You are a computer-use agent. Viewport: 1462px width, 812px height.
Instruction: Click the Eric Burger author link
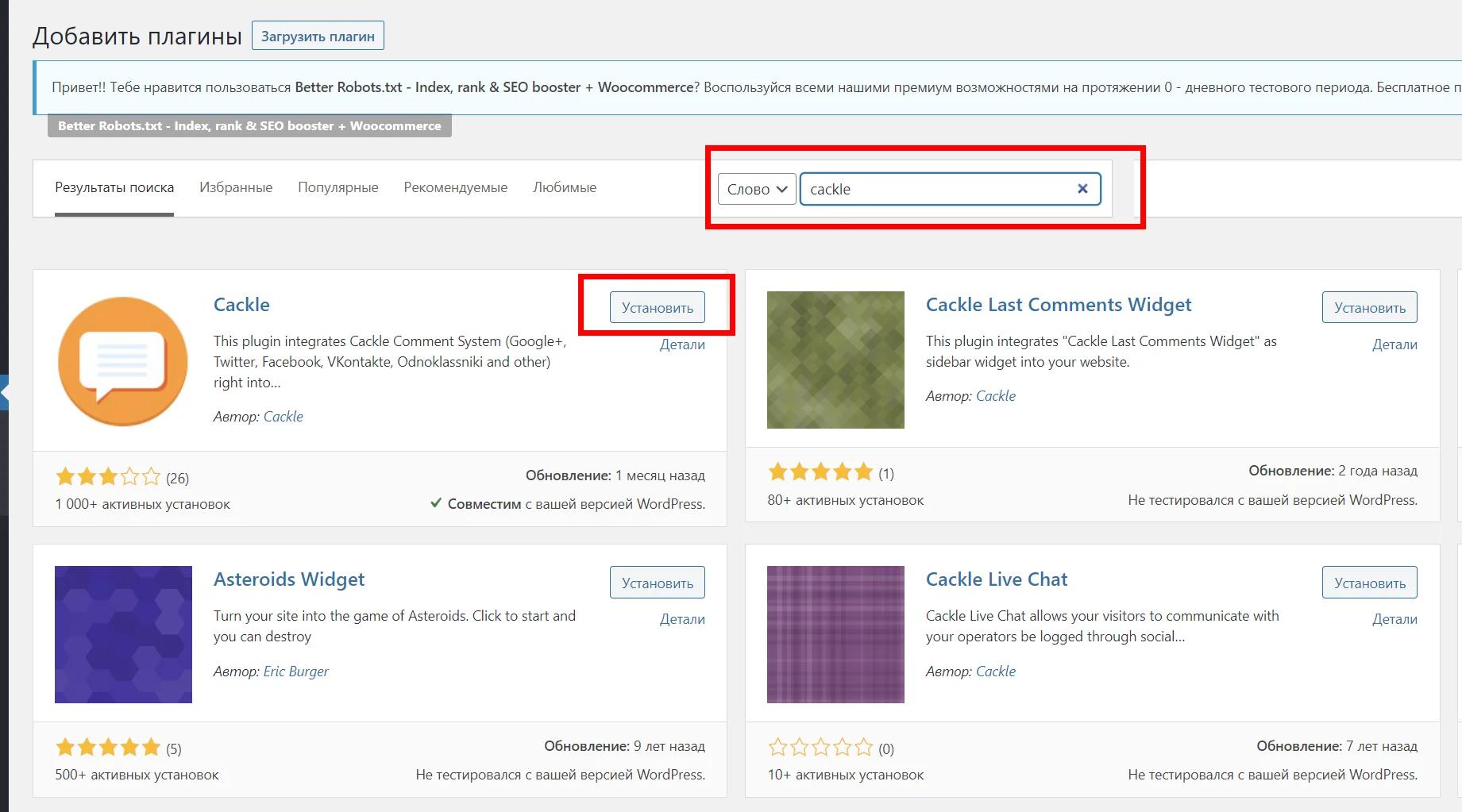295,672
